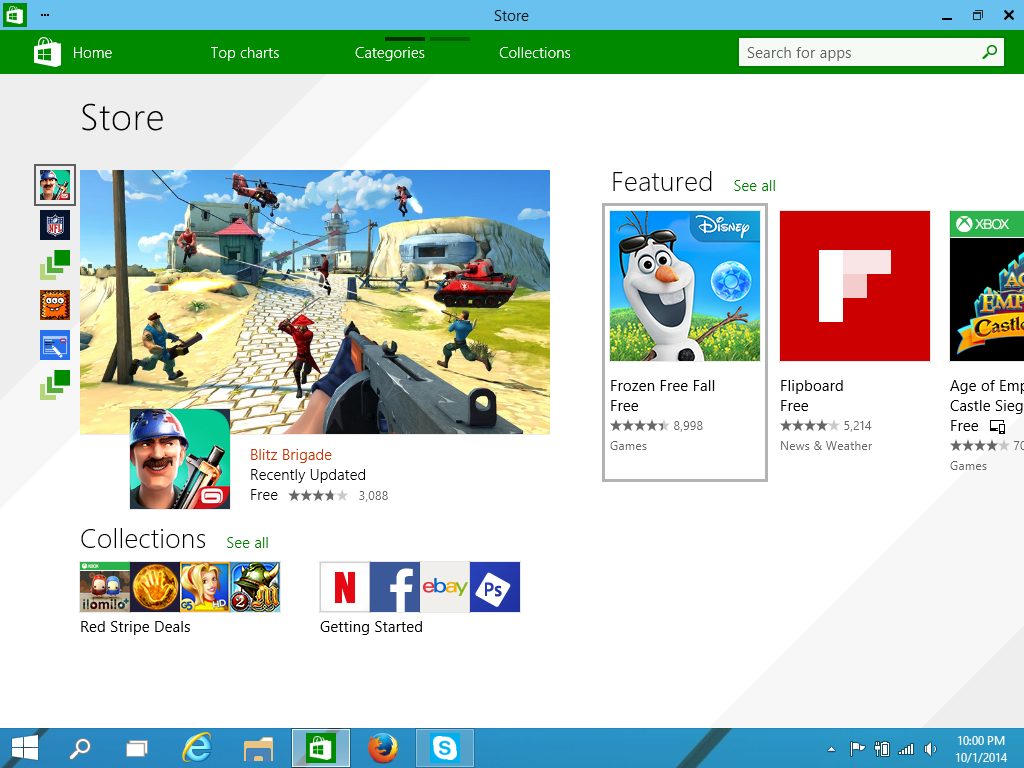This screenshot has height=768, width=1024.
Task: Select the blue app thumbnail in spotlight list
Action: point(55,345)
